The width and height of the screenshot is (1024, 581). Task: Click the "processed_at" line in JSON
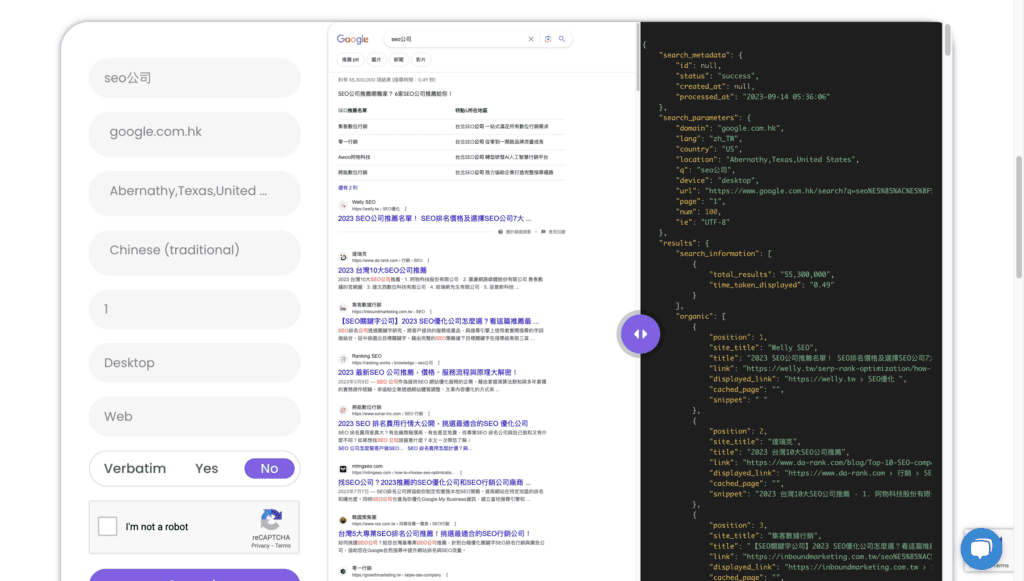752,97
